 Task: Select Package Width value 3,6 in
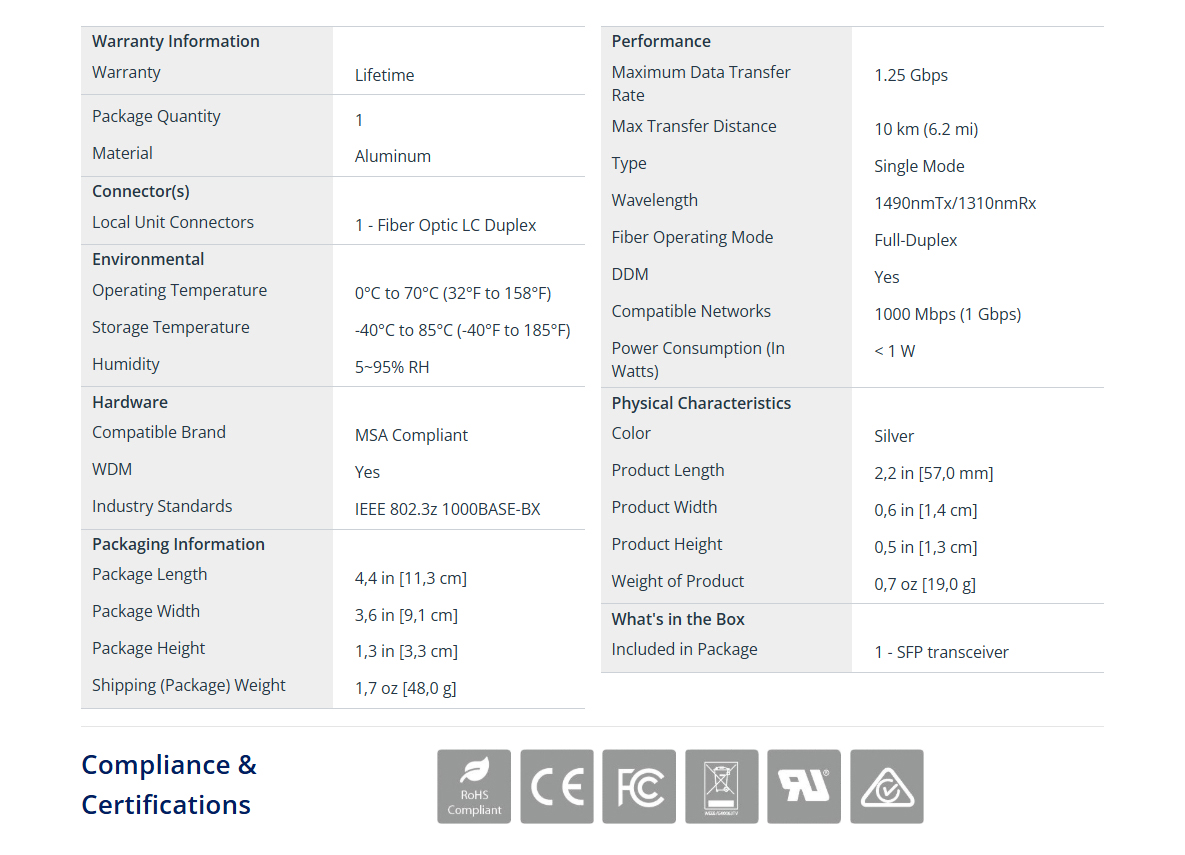click(406, 615)
